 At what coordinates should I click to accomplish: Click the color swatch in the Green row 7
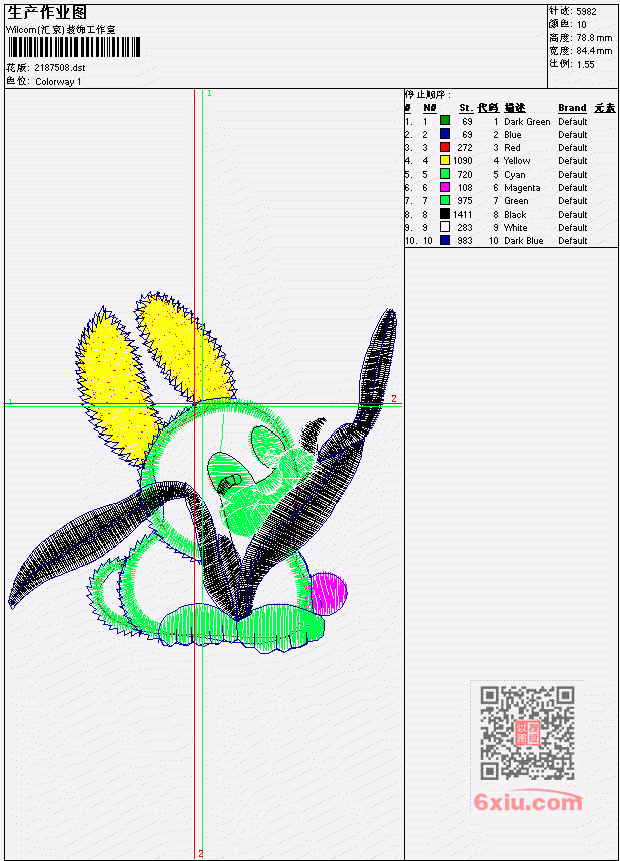coord(445,200)
